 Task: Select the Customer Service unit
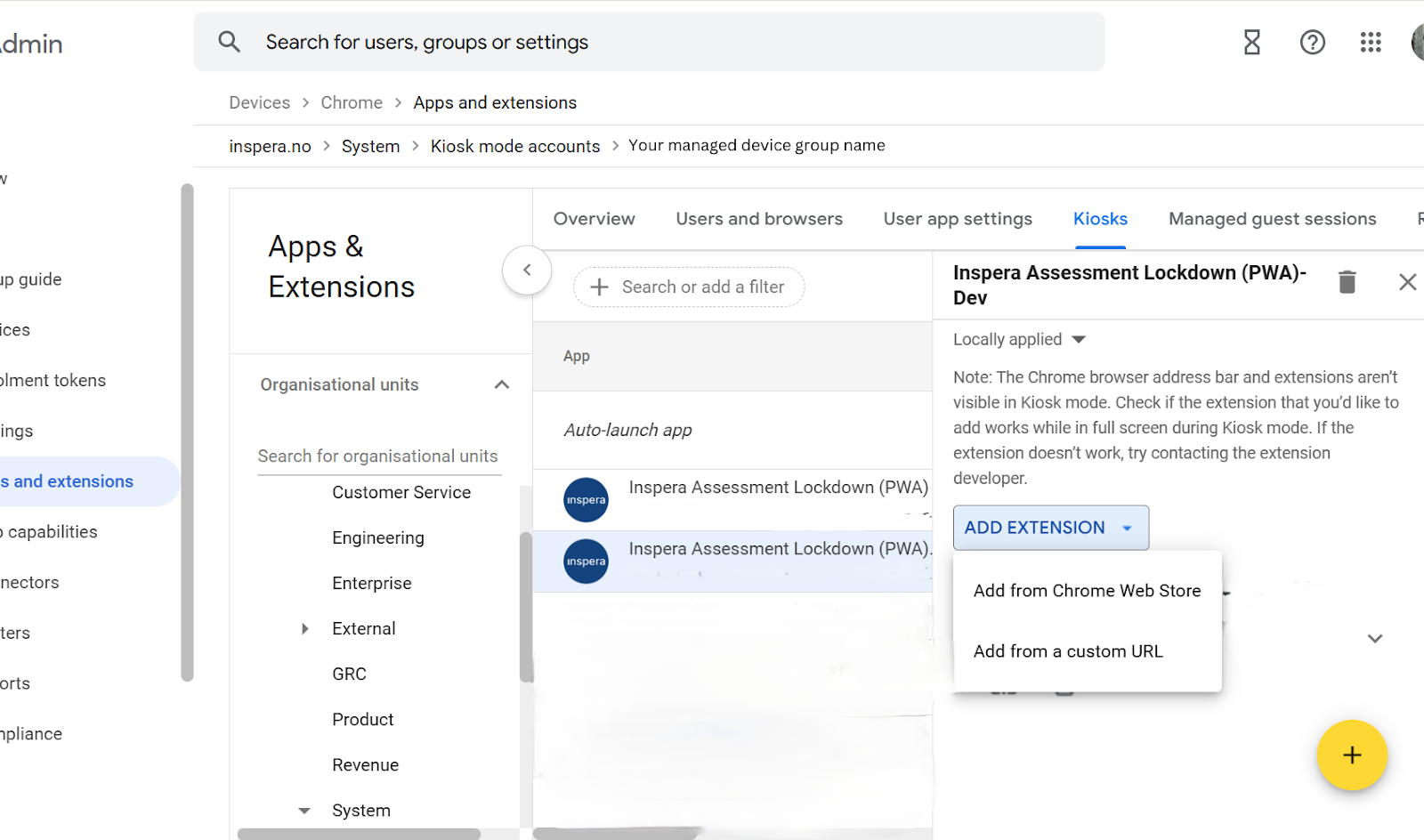pos(401,492)
